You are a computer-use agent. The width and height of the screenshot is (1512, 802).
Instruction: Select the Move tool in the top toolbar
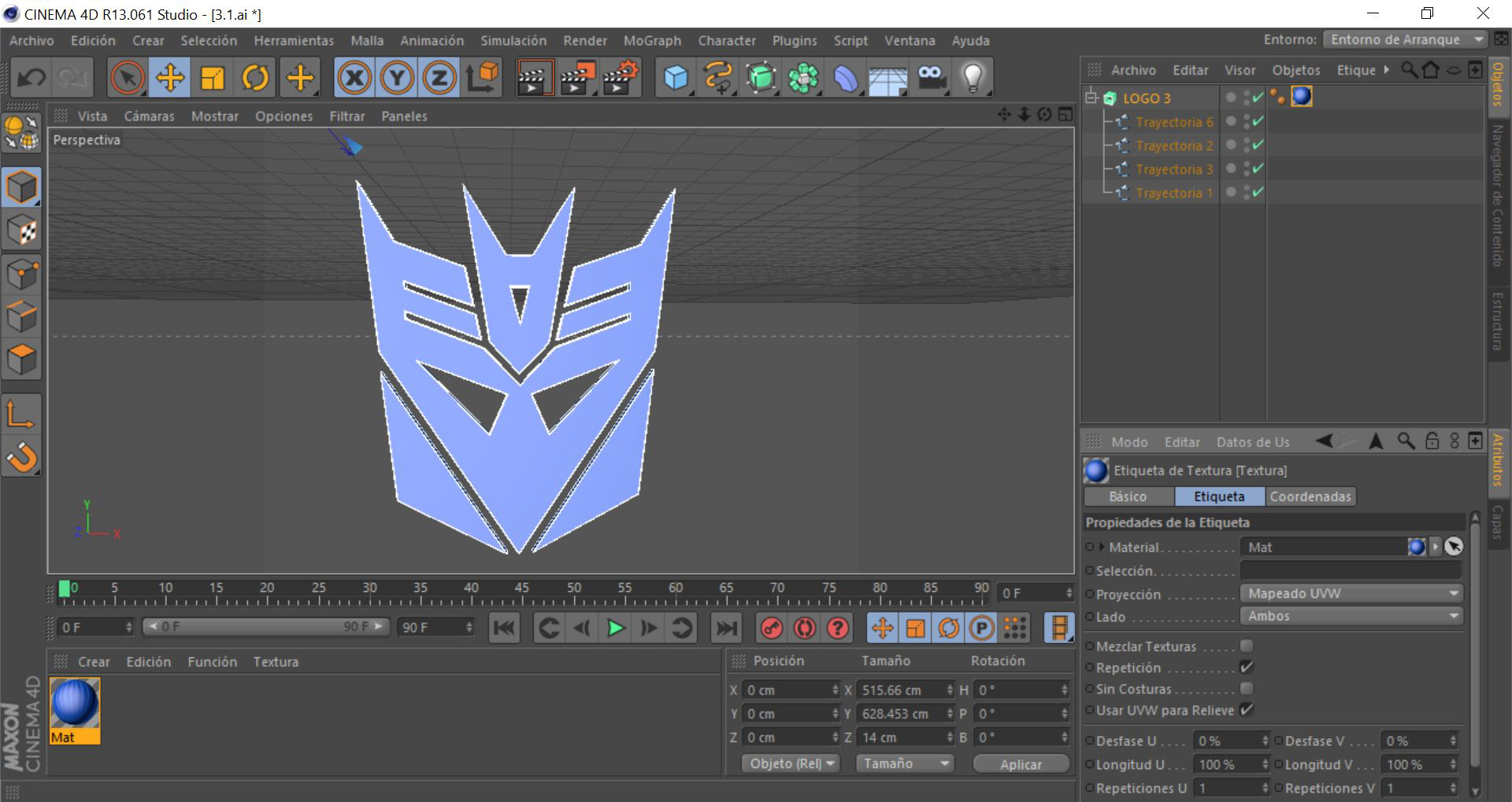(x=169, y=78)
